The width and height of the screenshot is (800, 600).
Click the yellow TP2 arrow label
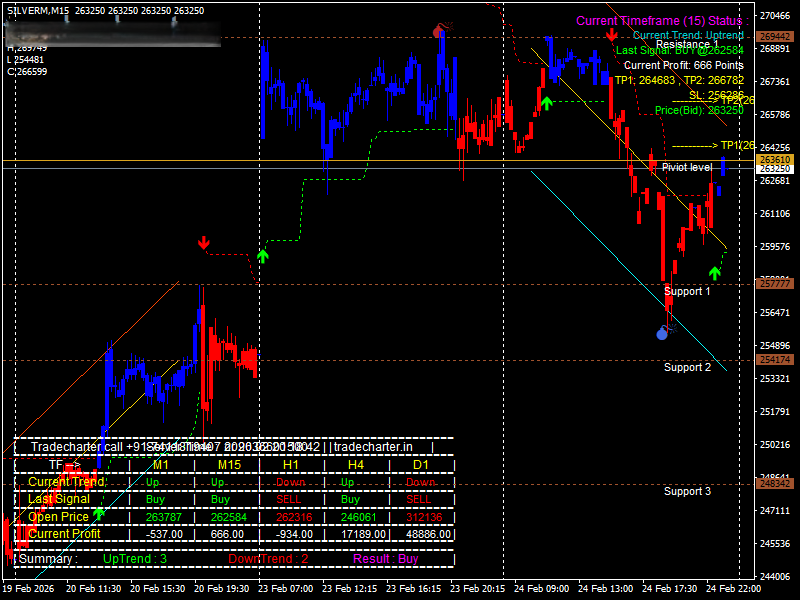[x=713, y=101]
